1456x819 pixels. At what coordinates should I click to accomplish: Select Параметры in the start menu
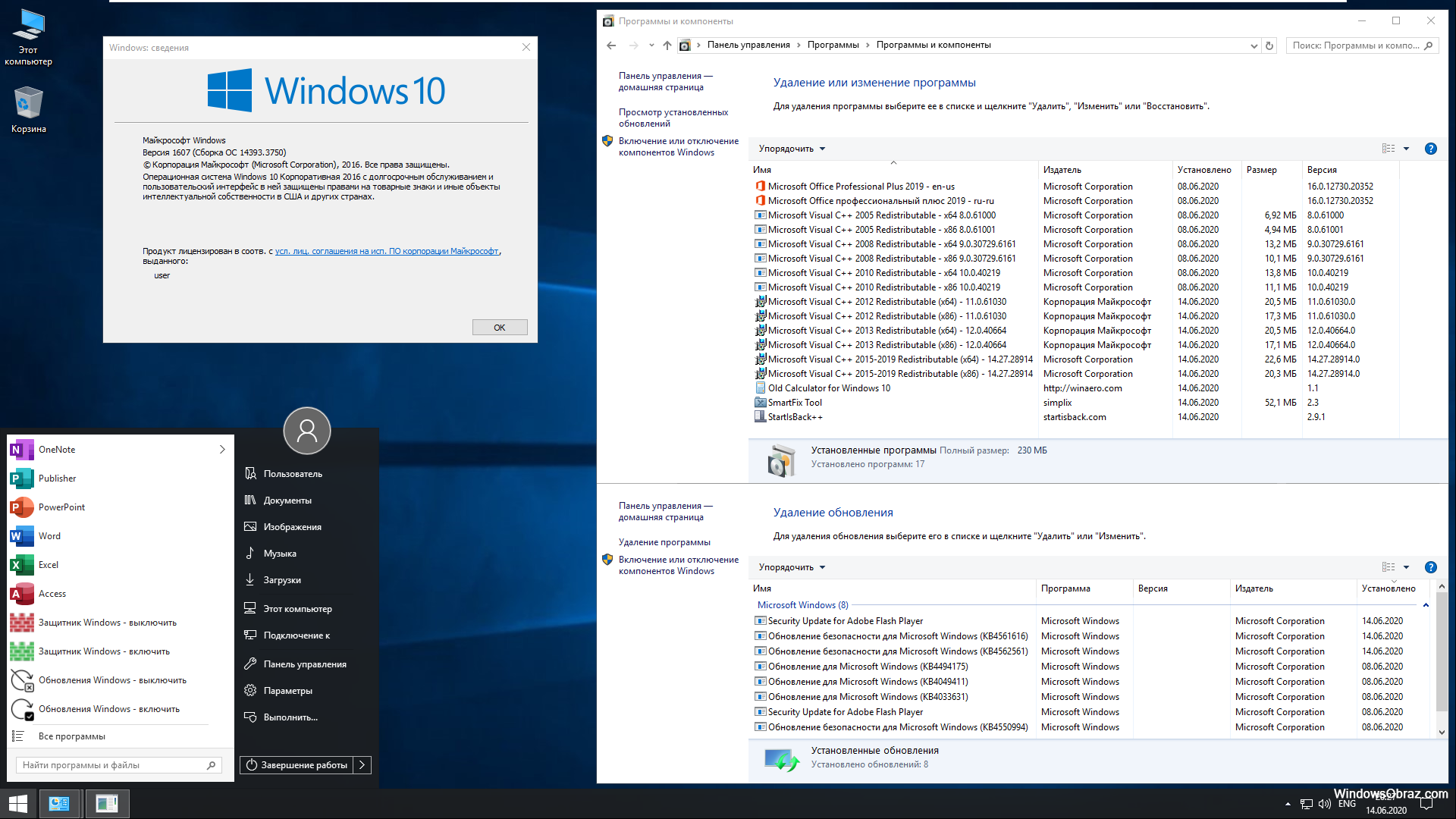click(x=287, y=691)
